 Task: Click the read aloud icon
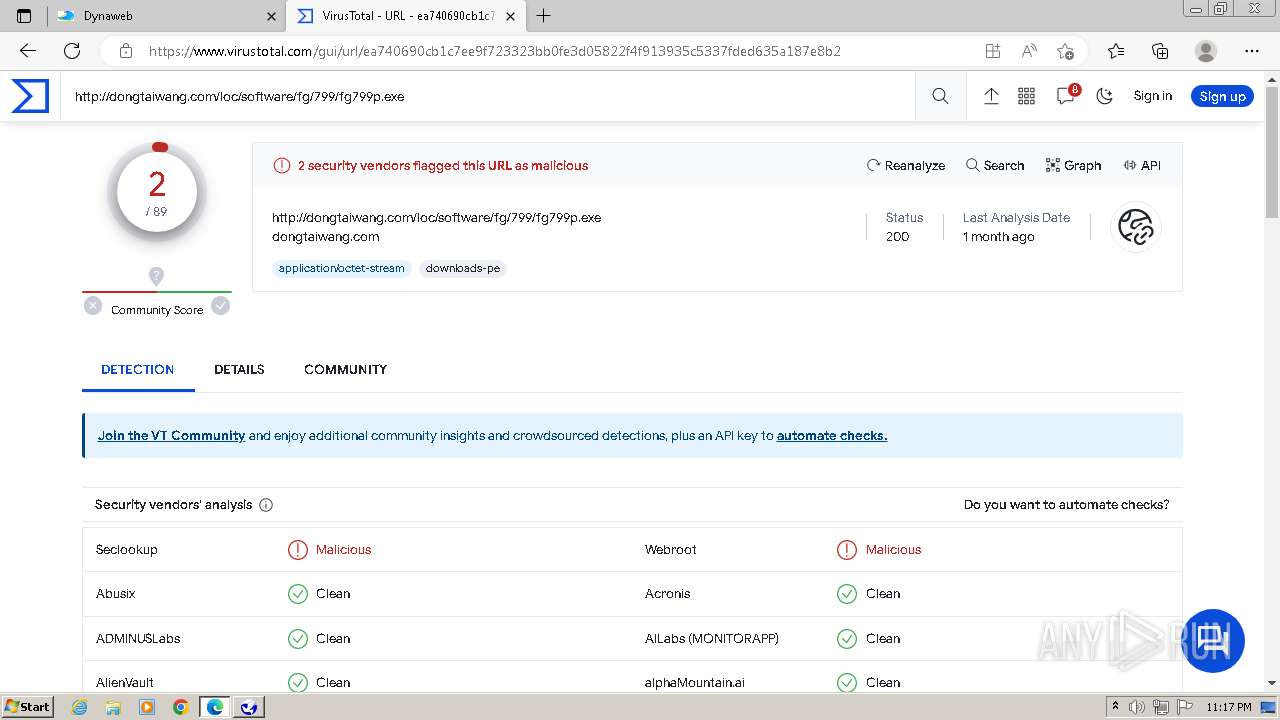coord(1028,51)
